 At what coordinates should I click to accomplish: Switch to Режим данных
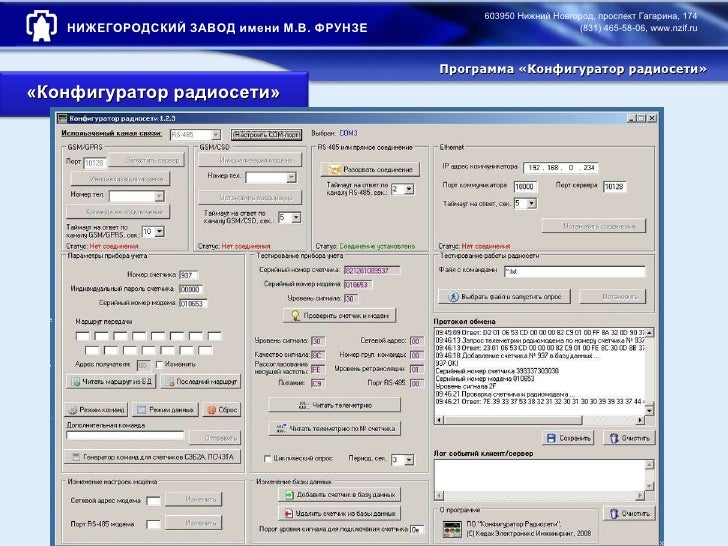[x=165, y=410]
